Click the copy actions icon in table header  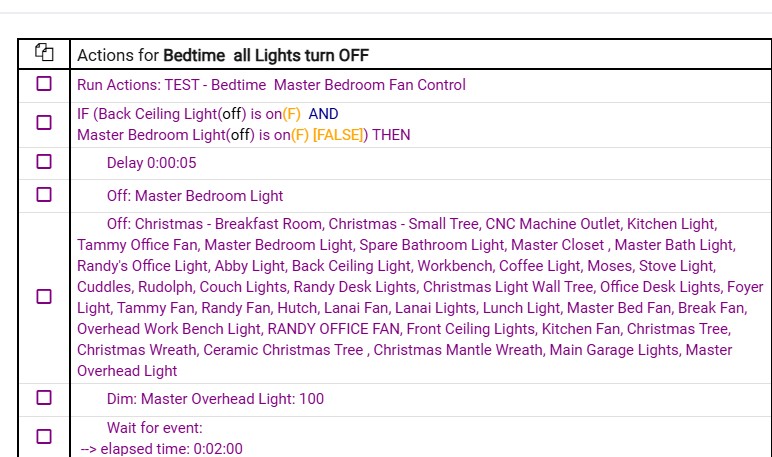click(44, 52)
